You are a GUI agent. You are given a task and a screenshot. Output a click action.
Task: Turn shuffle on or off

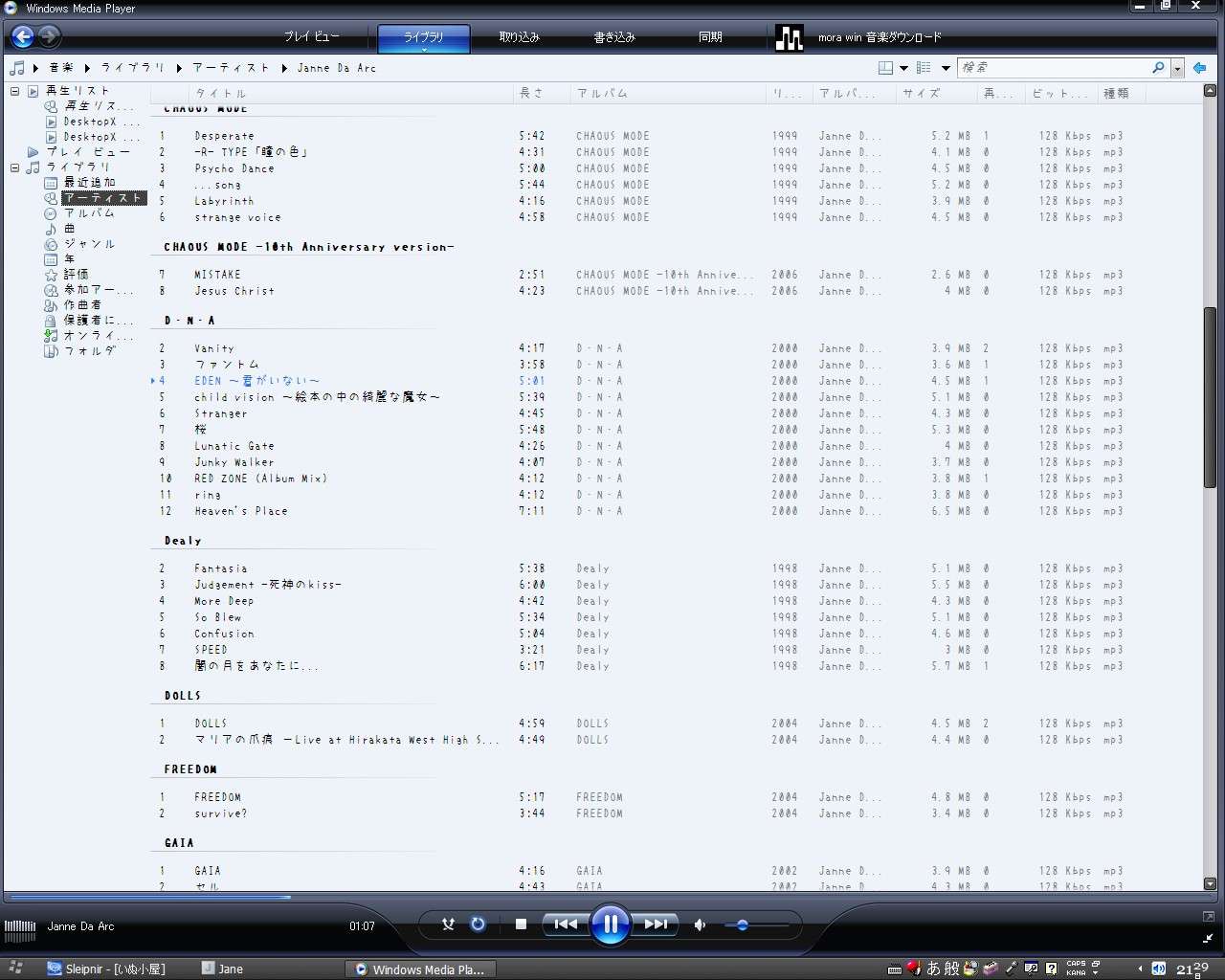448,924
